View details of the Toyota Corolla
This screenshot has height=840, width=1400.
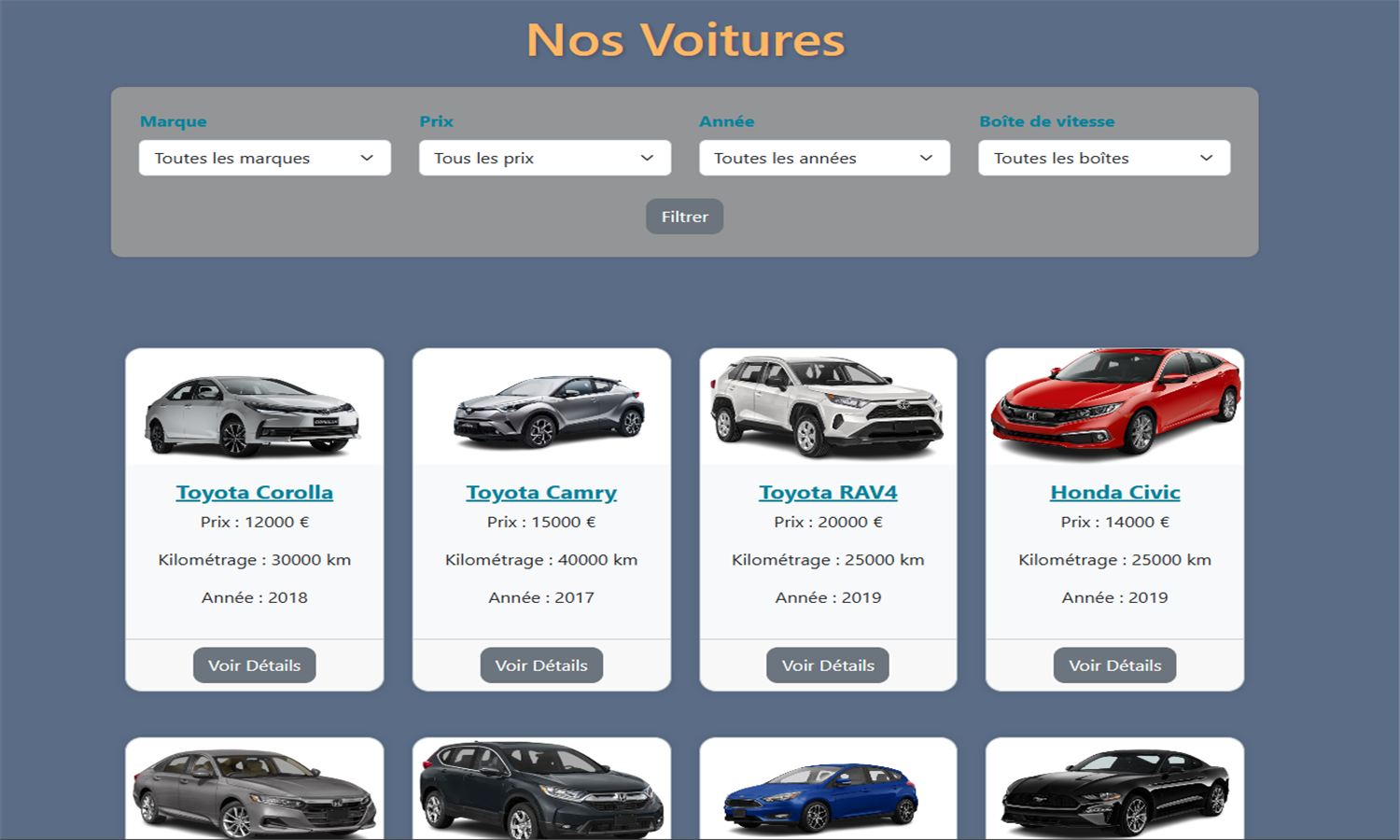pyautogui.click(x=254, y=665)
